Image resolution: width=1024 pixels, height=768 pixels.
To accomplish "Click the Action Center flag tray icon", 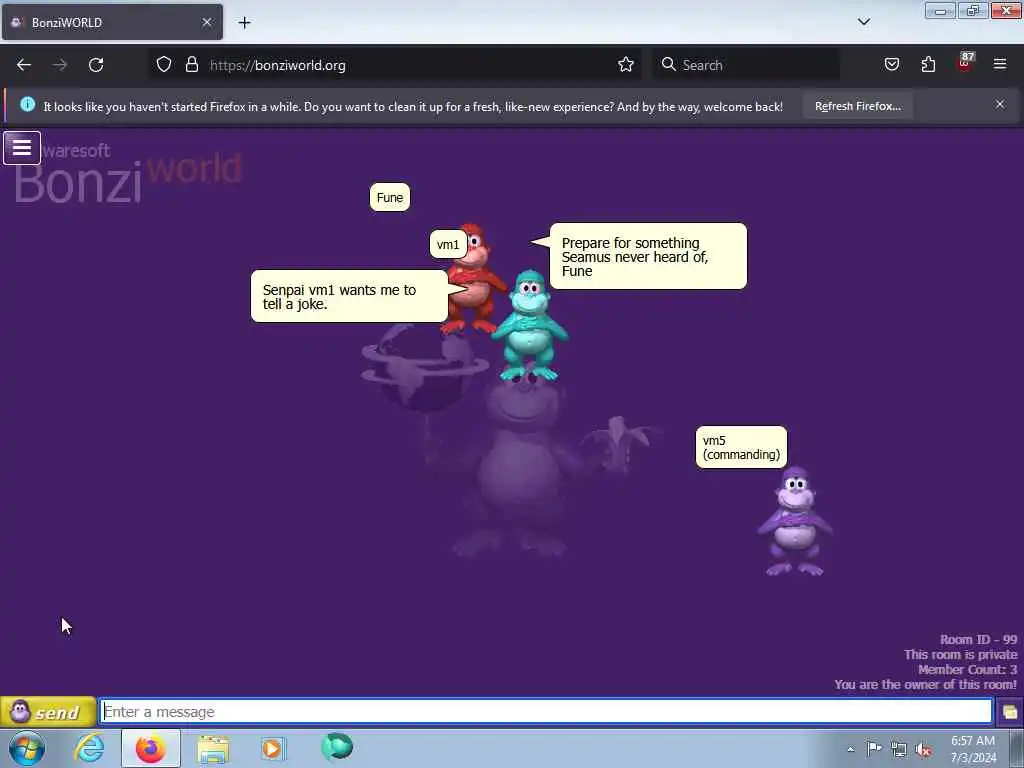I will pyautogui.click(x=874, y=748).
